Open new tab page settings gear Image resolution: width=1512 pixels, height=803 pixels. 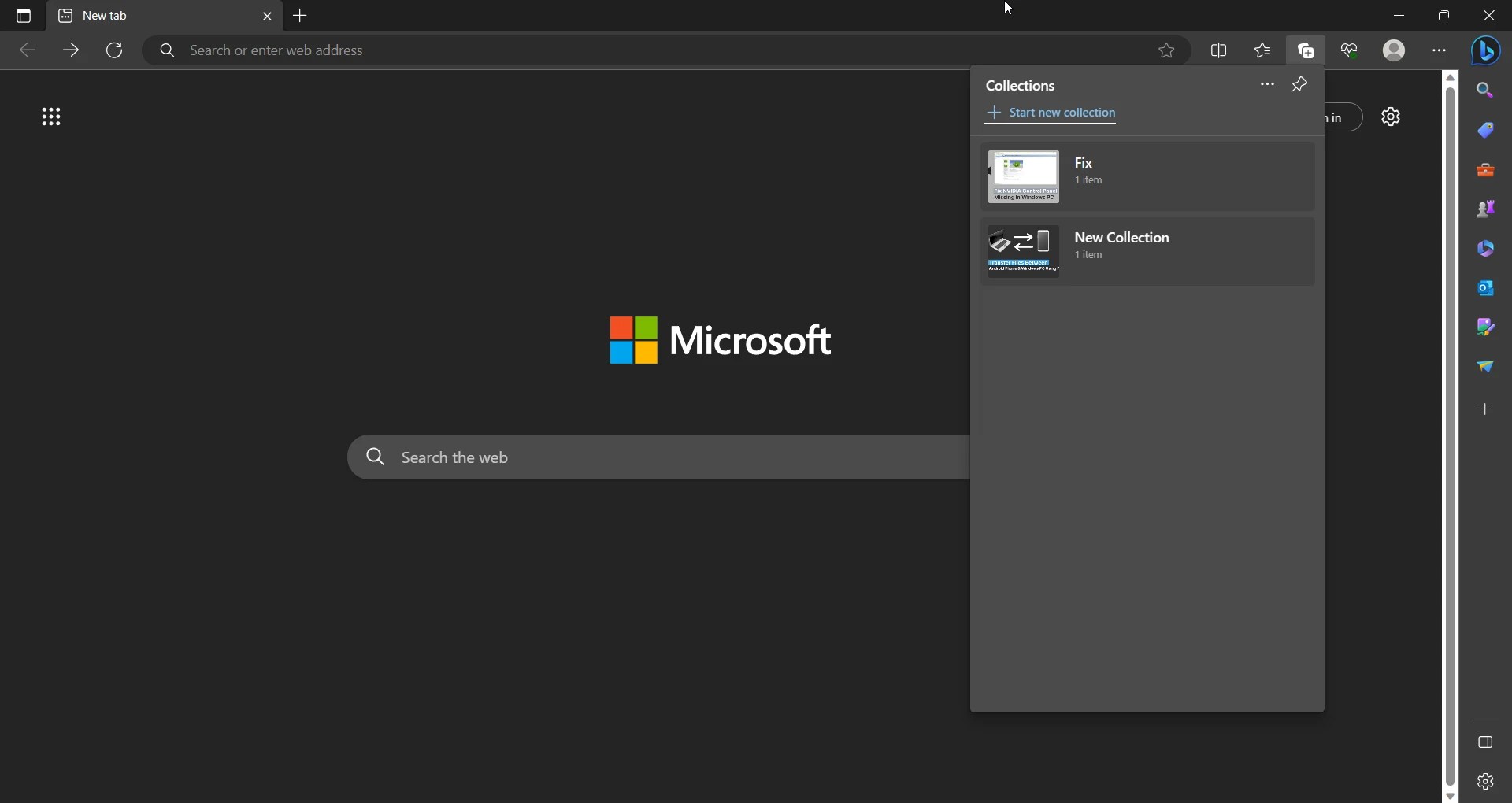pyautogui.click(x=1392, y=117)
